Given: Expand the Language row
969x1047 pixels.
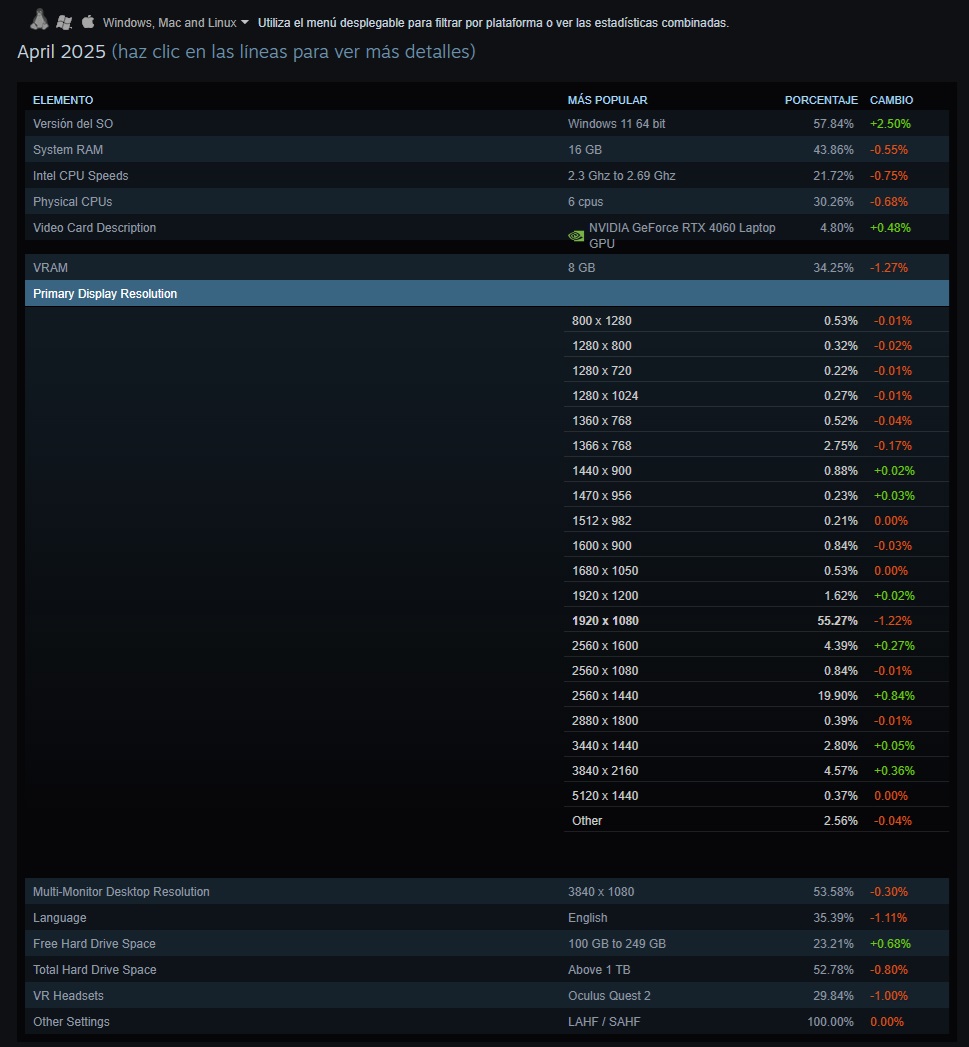Looking at the screenshot, I should pyautogui.click(x=59, y=918).
